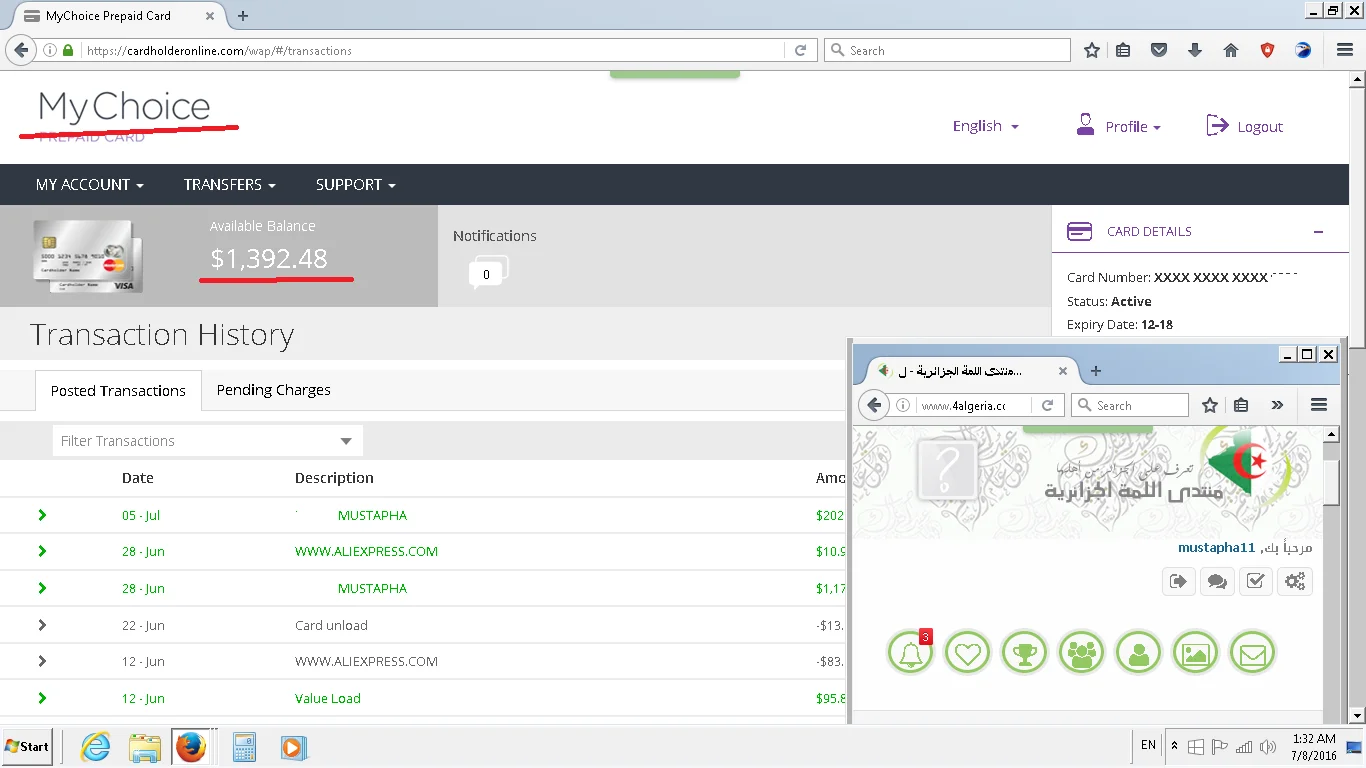Switch to the Pending Charges tab
1366x768 pixels.
coord(273,390)
